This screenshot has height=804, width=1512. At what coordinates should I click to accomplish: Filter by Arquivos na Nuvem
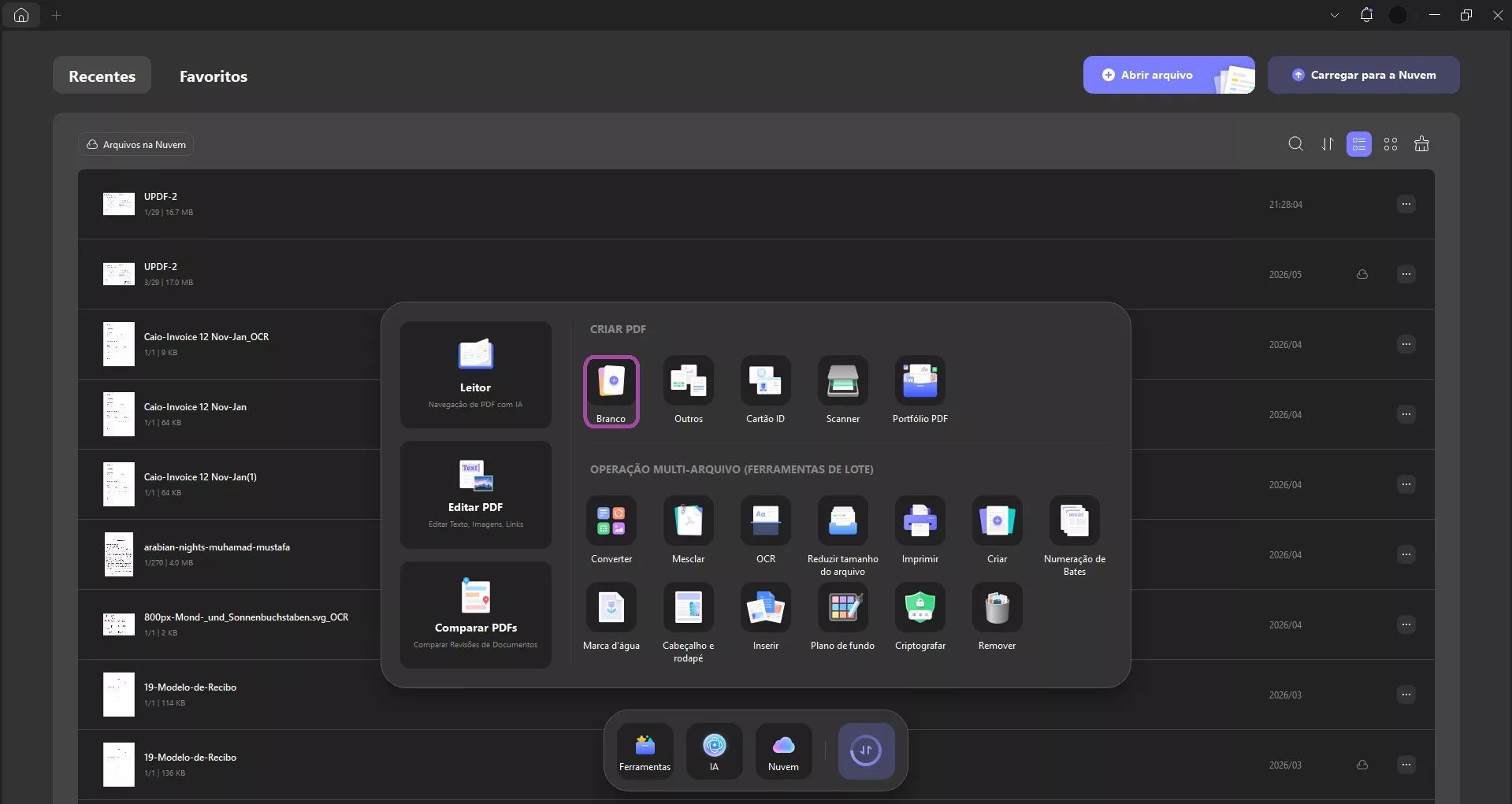(136, 144)
